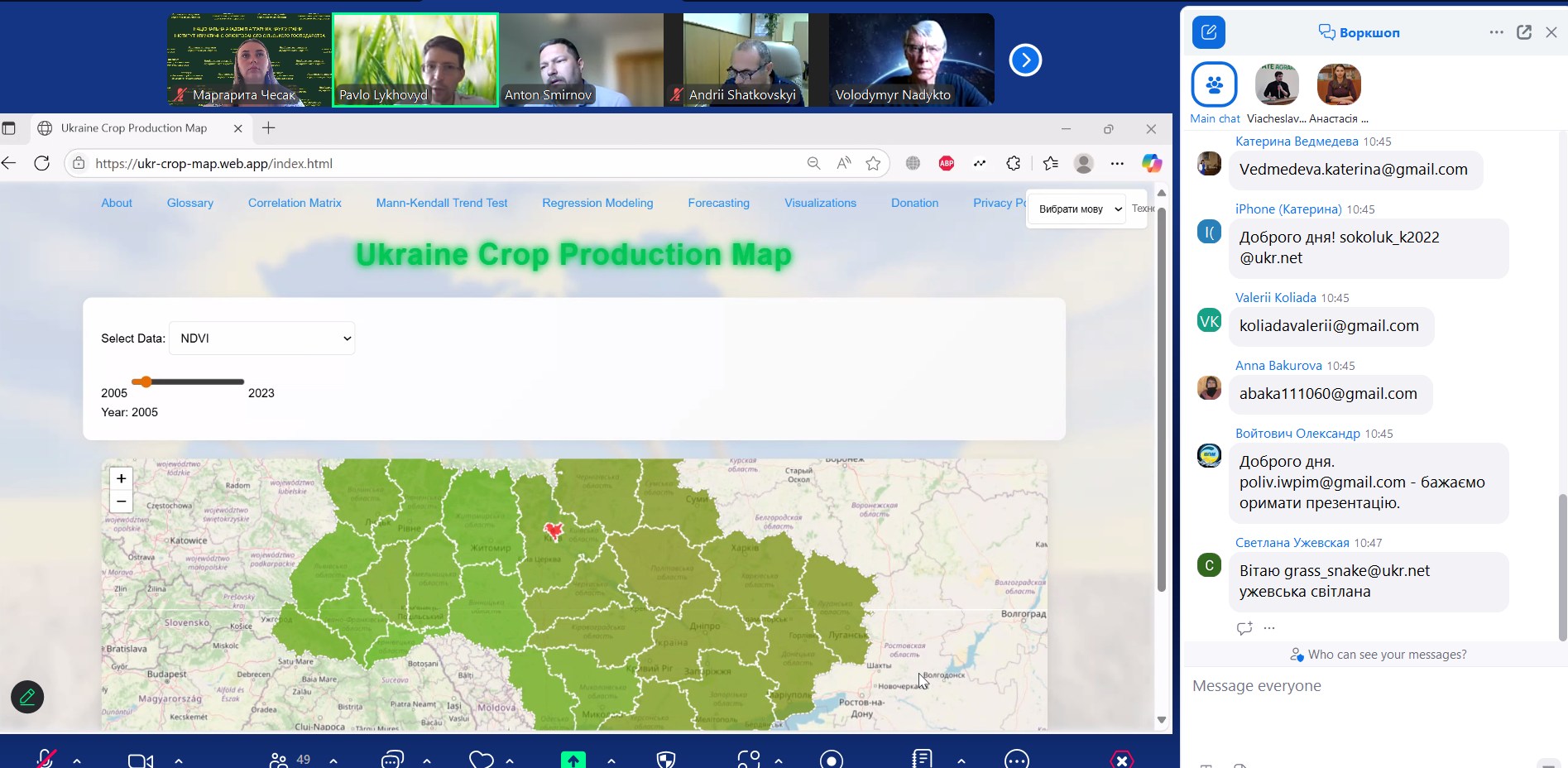The width and height of the screenshot is (1568, 768).
Task: Open the About page link
Action: tap(117, 203)
